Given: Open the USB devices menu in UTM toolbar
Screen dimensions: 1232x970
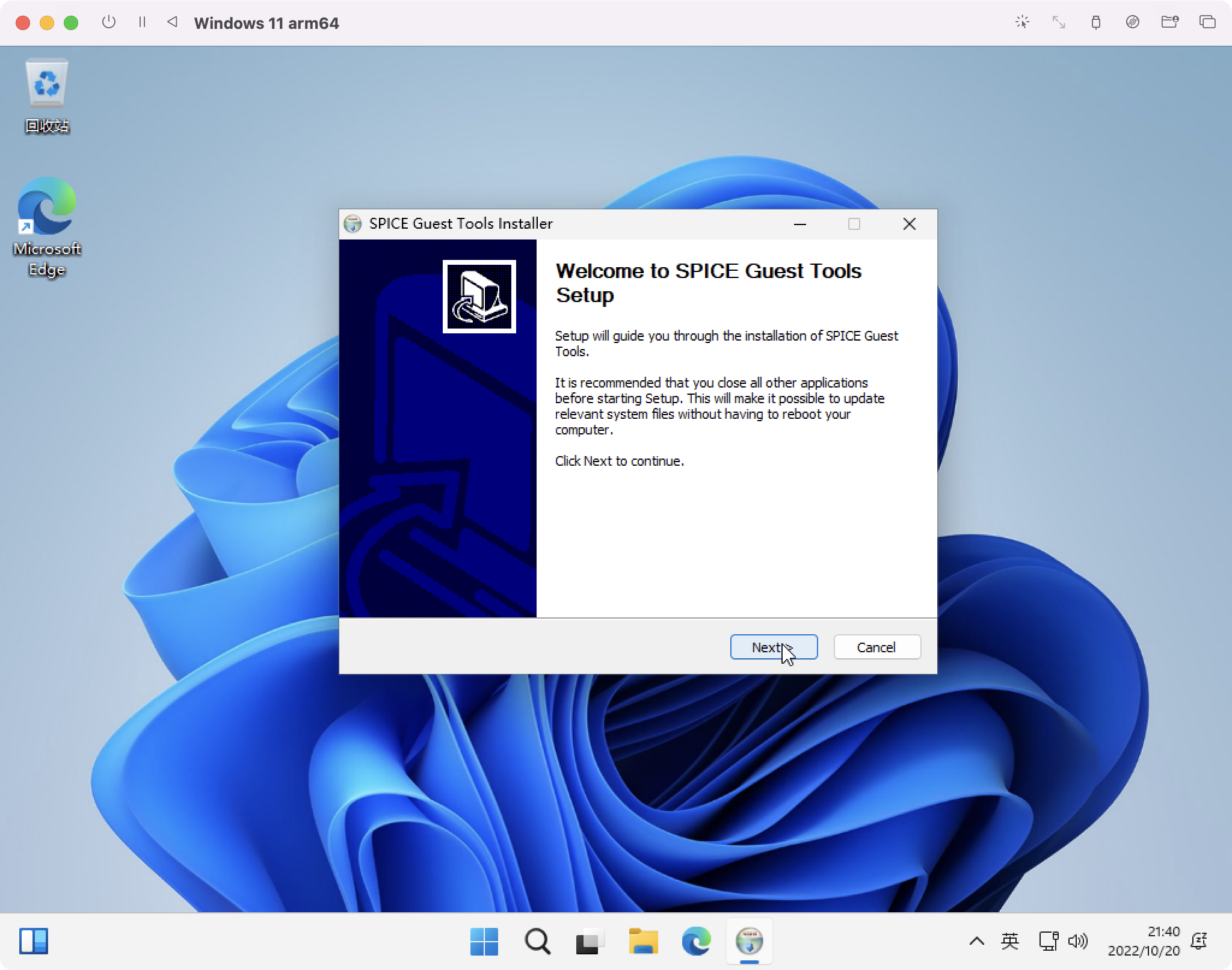Looking at the screenshot, I should 1095,22.
